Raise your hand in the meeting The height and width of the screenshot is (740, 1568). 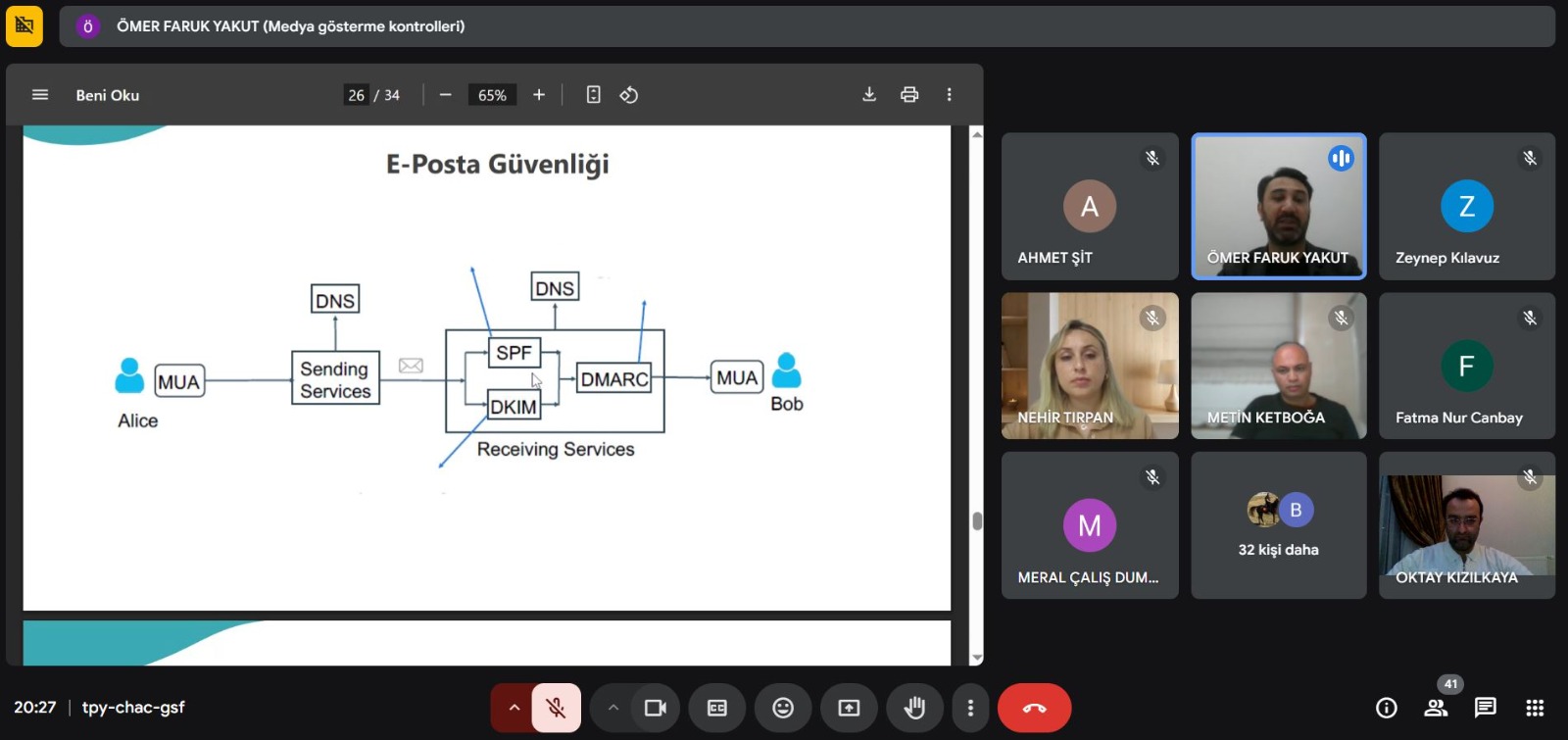tap(914, 708)
